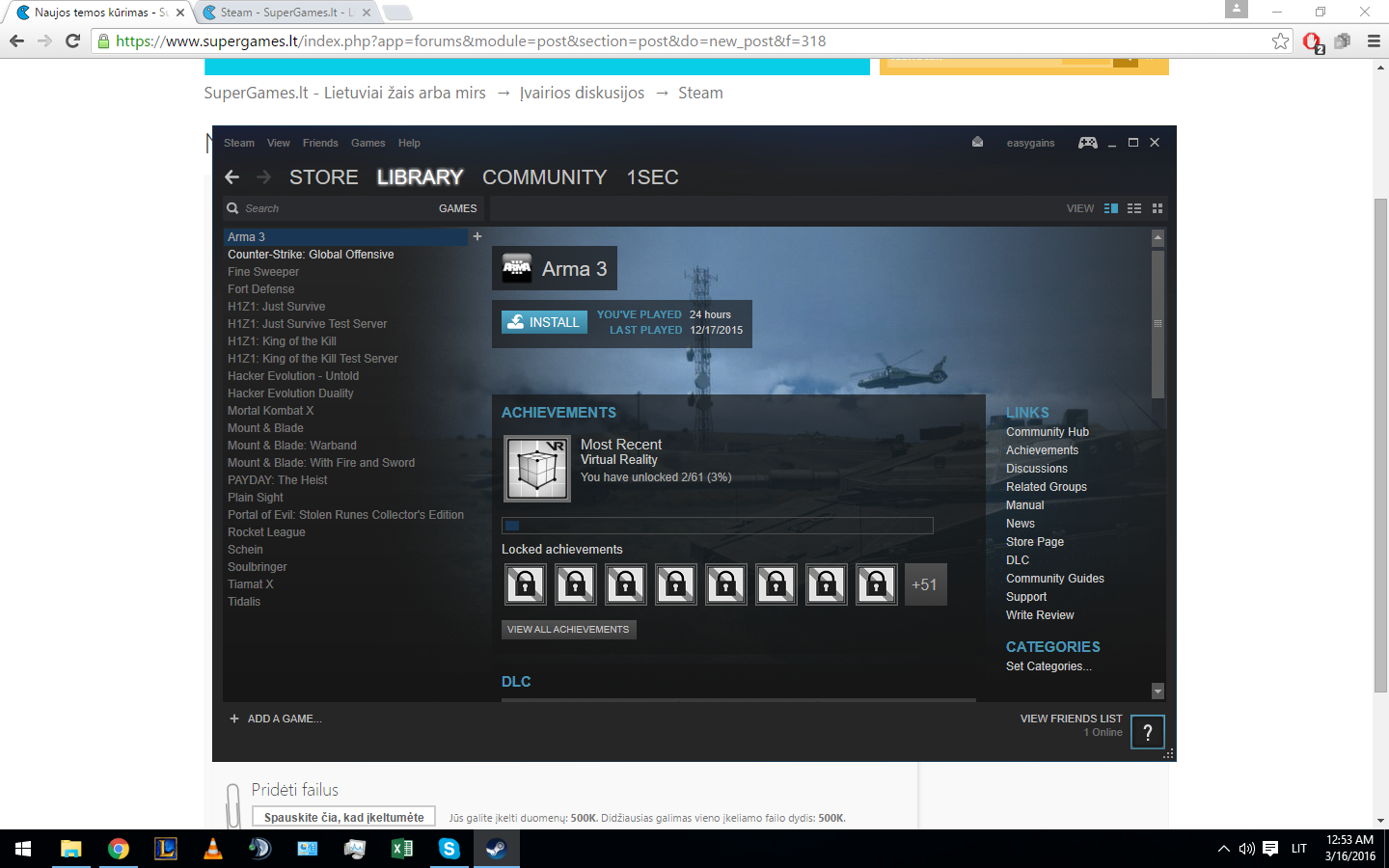Click Set Categories link
Screen dimensions: 1389x868
pos(1049,666)
